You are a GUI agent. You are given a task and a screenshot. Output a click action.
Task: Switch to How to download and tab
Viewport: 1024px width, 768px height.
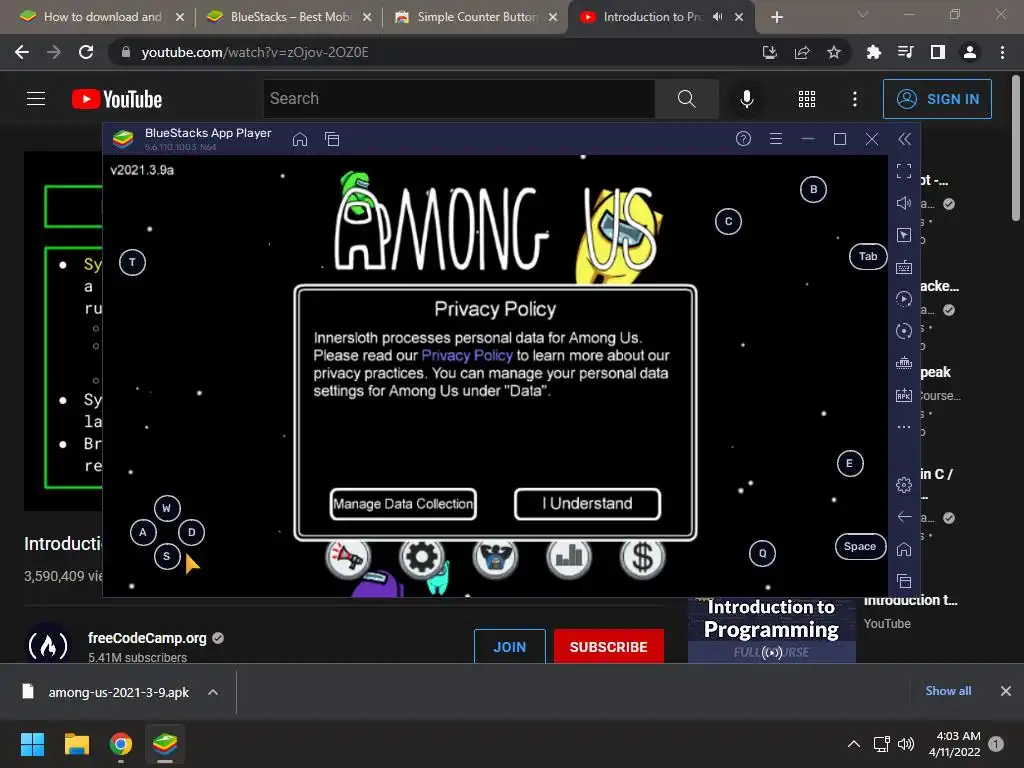click(102, 17)
